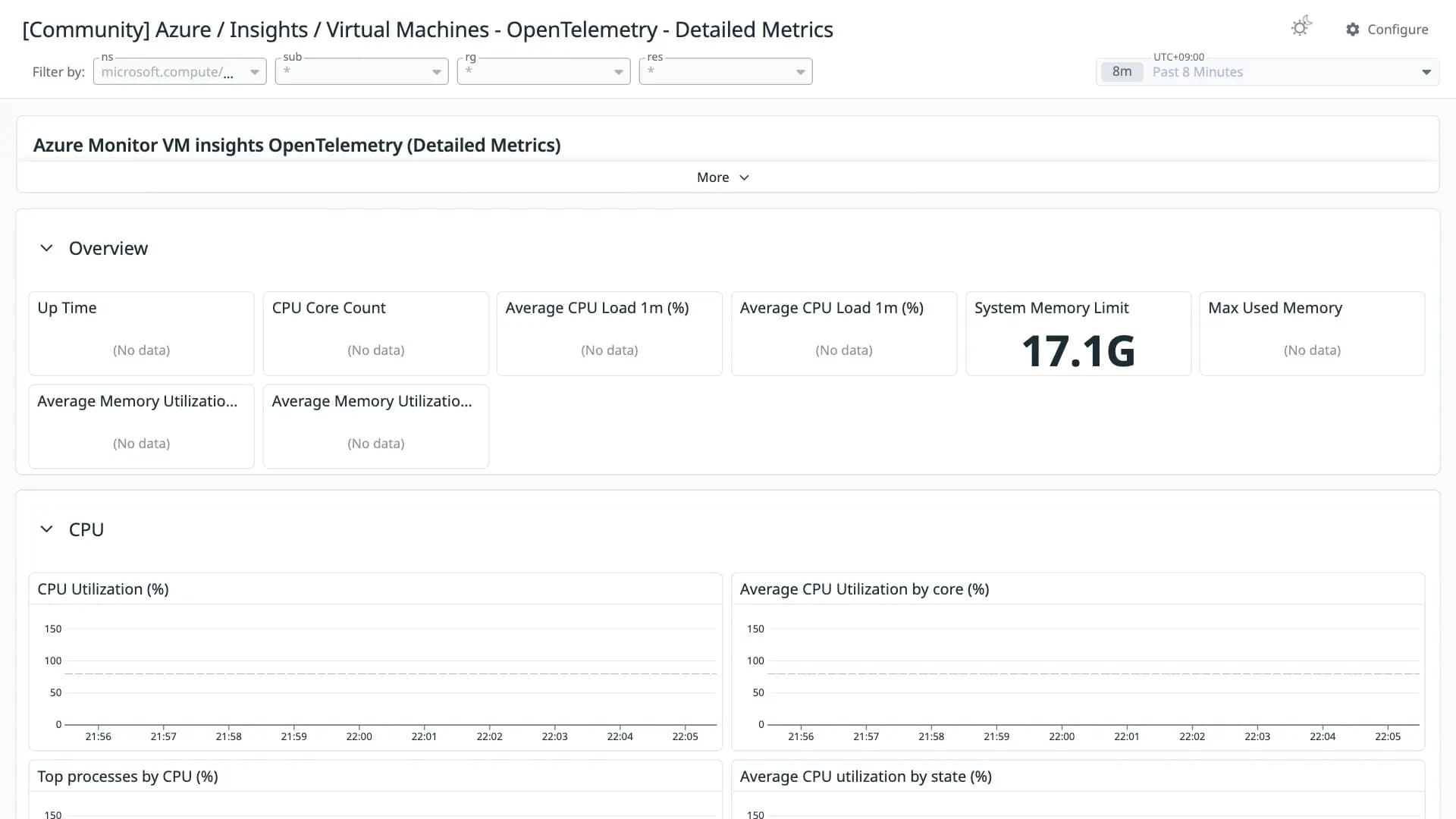Click the Configure gear icon
The height and width of the screenshot is (819, 1456).
1352,30
